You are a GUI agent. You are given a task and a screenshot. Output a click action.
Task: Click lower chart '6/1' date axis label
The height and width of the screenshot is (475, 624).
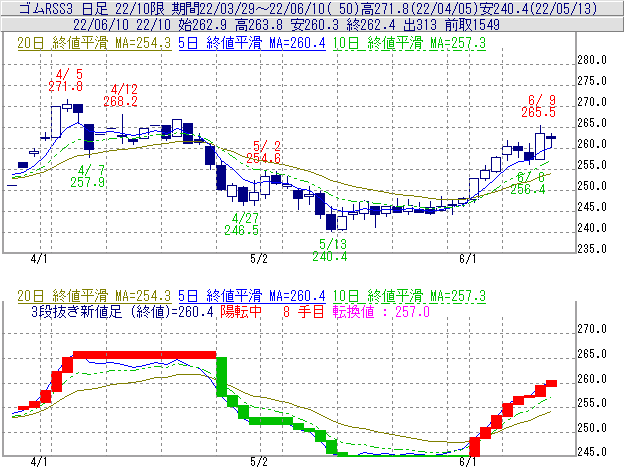(468, 462)
